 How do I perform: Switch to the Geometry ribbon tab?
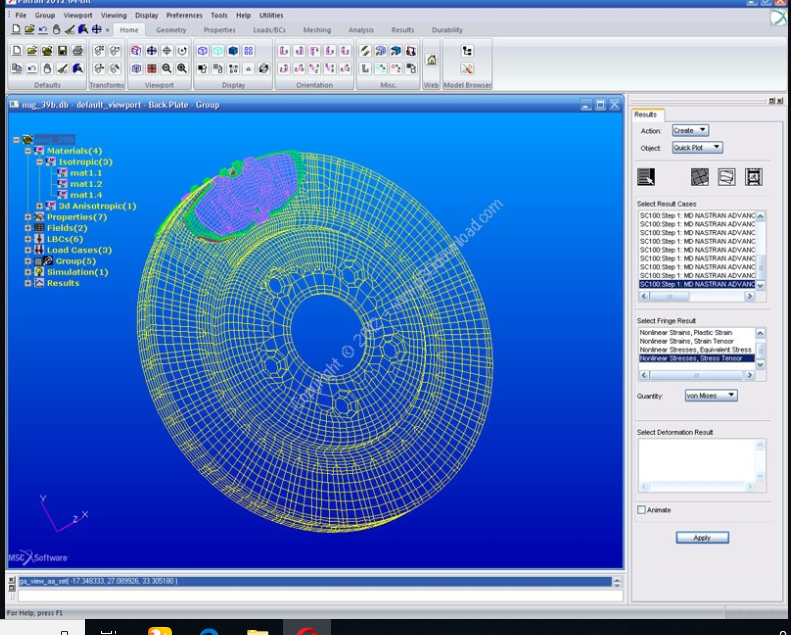[x=171, y=30]
